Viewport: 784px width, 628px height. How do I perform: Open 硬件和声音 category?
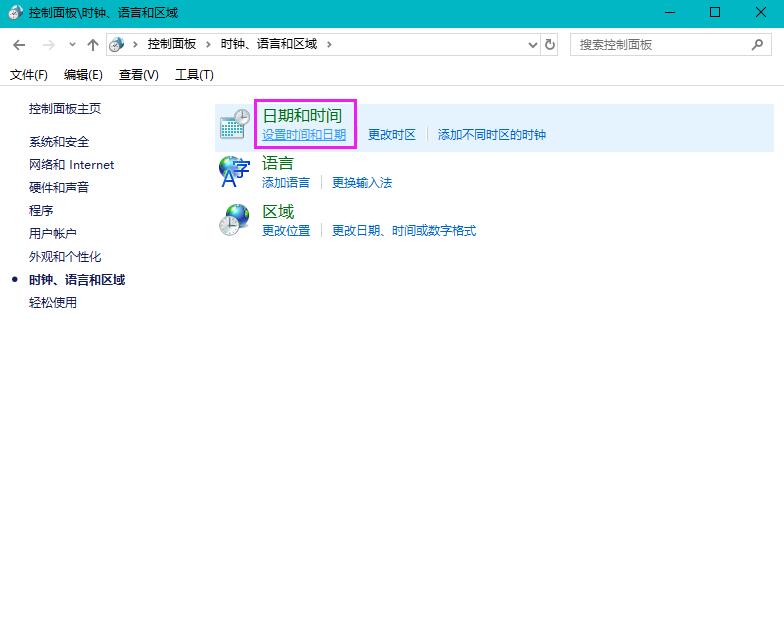[59, 188]
